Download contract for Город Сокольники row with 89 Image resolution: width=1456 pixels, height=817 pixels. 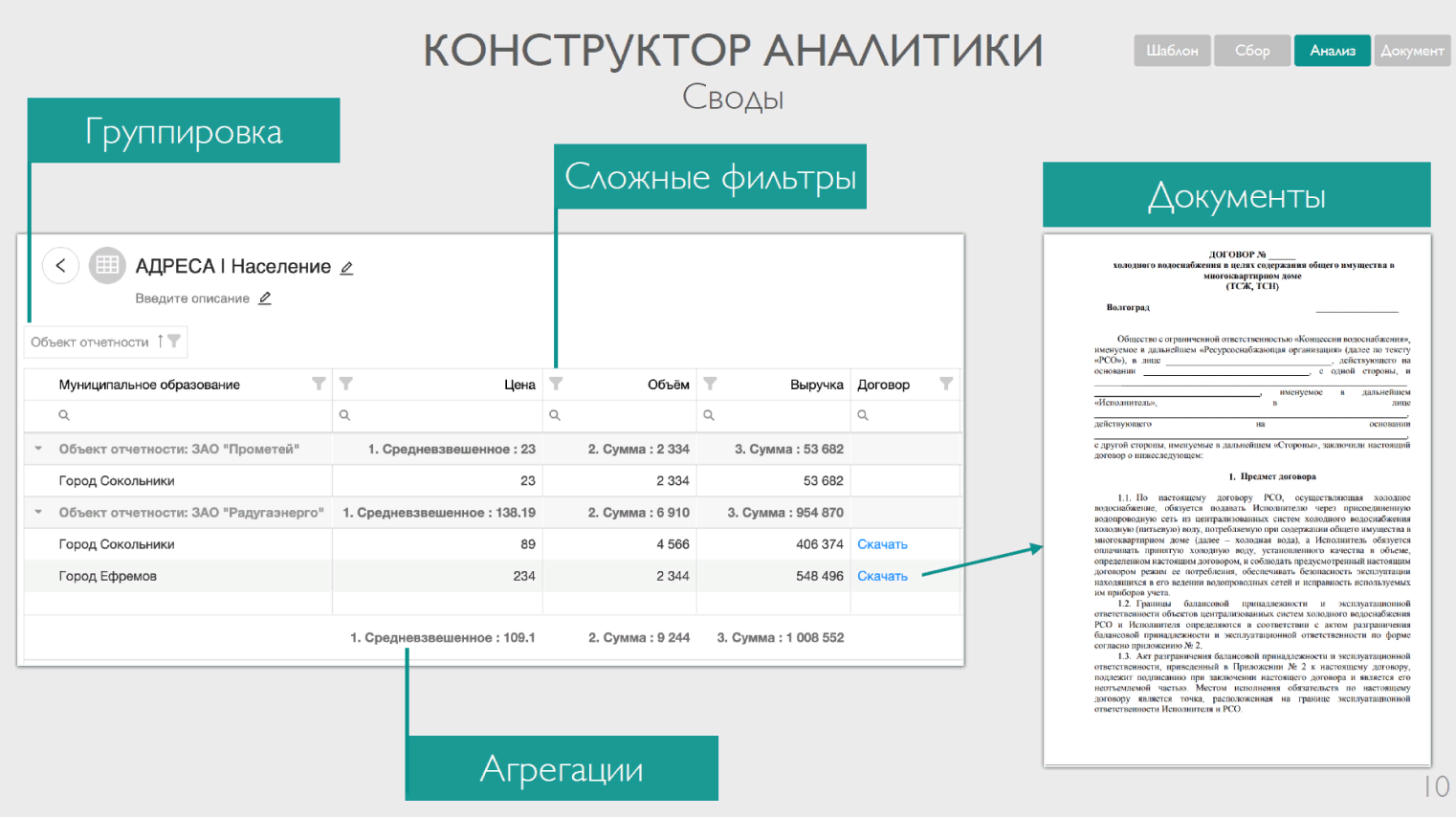882,544
